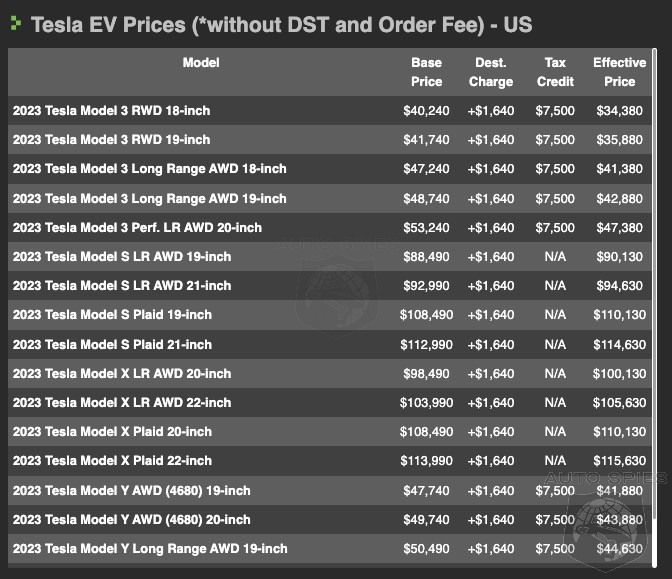Select the Model 3 RWD 18-inch row
Viewport: 672px width, 579px height.
[112, 111]
